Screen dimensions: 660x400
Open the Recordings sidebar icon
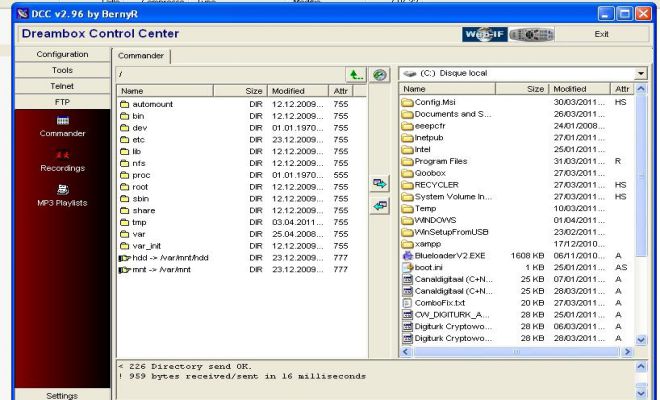[x=63, y=155]
